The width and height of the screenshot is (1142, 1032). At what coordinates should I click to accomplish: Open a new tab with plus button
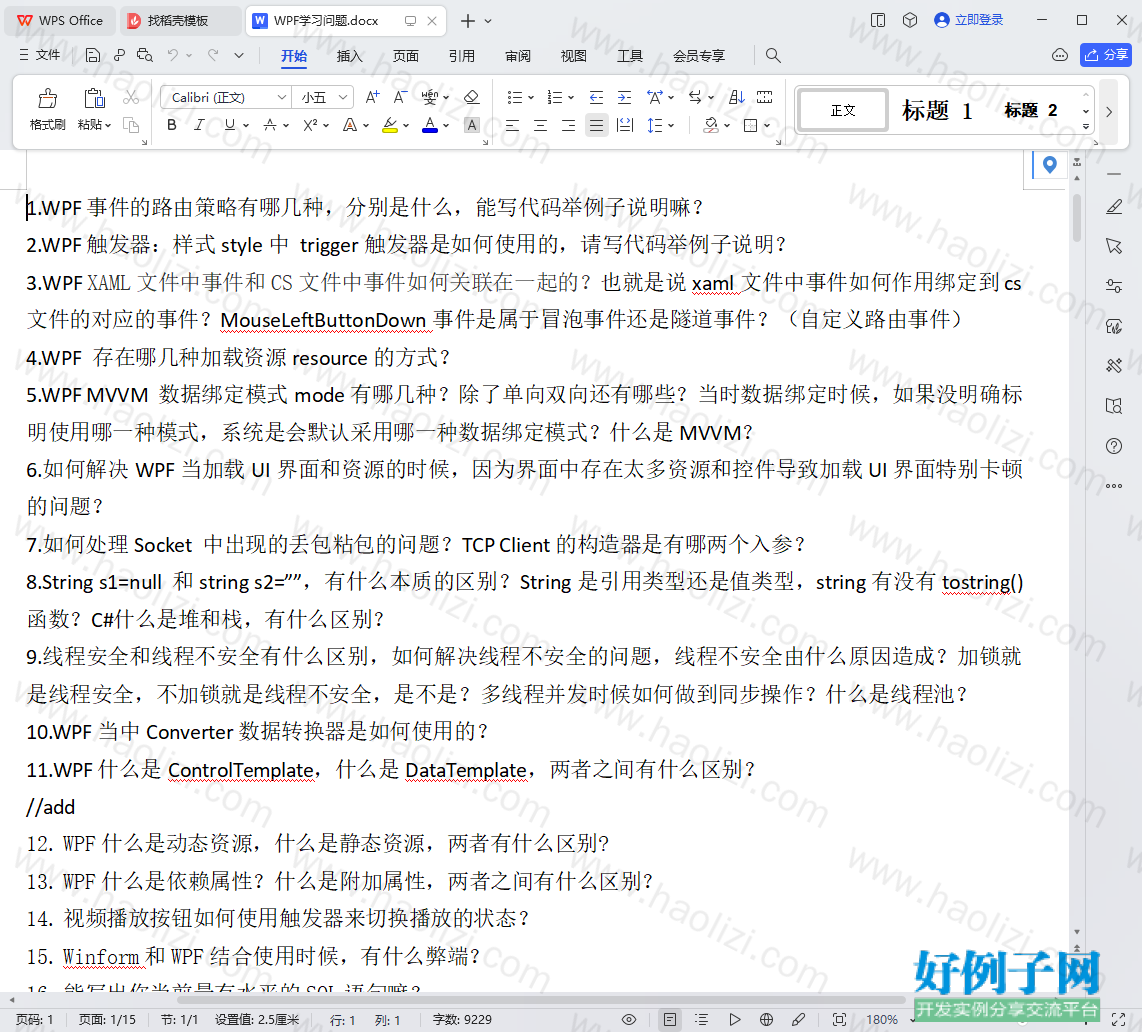point(468,21)
